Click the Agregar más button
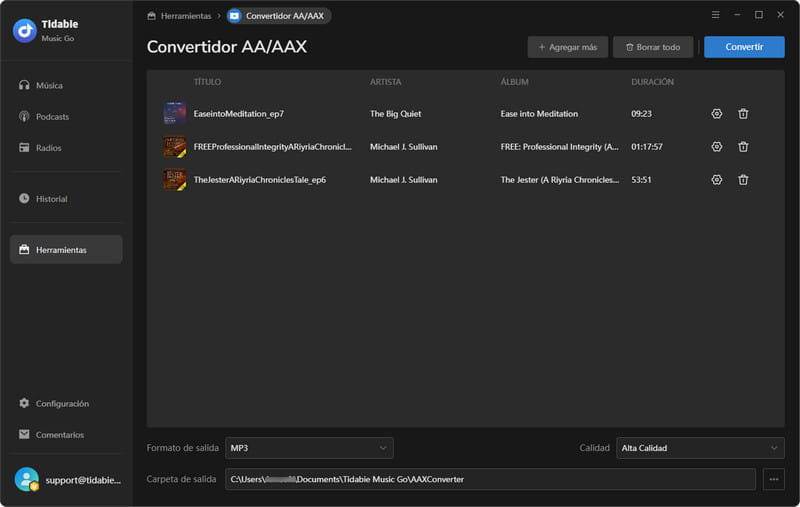 coord(567,47)
